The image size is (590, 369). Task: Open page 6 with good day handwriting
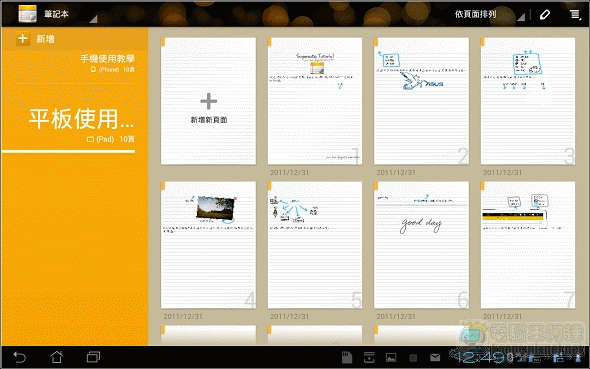[x=421, y=245]
